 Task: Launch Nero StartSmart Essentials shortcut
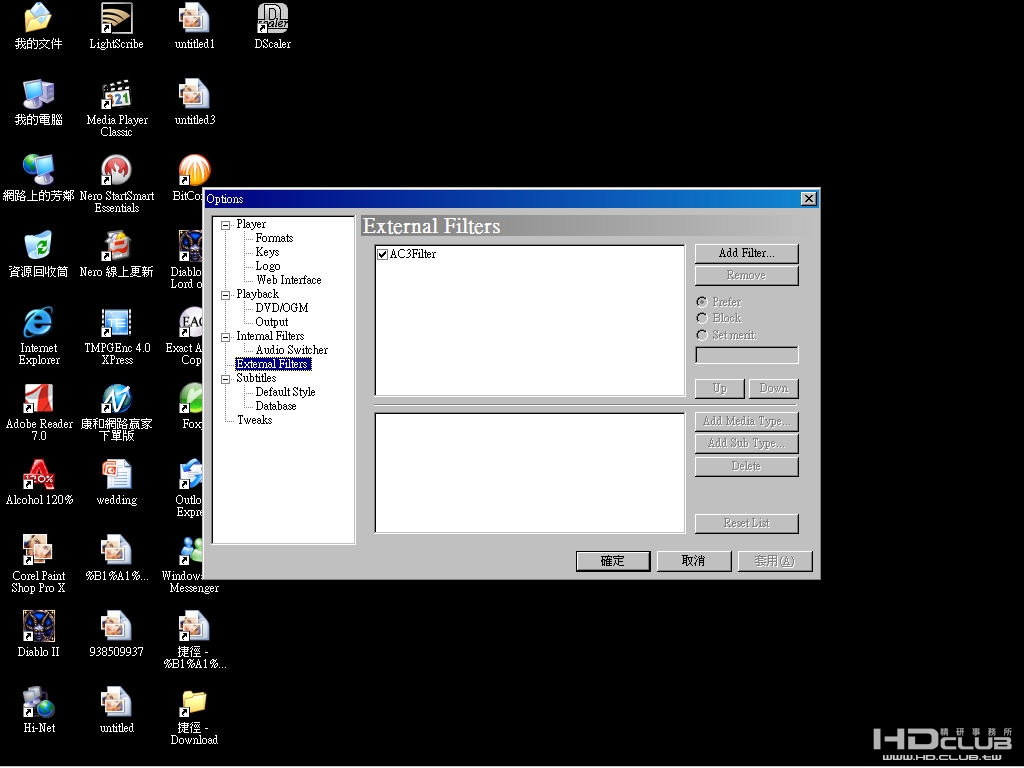pyautogui.click(x=116, y=170)
